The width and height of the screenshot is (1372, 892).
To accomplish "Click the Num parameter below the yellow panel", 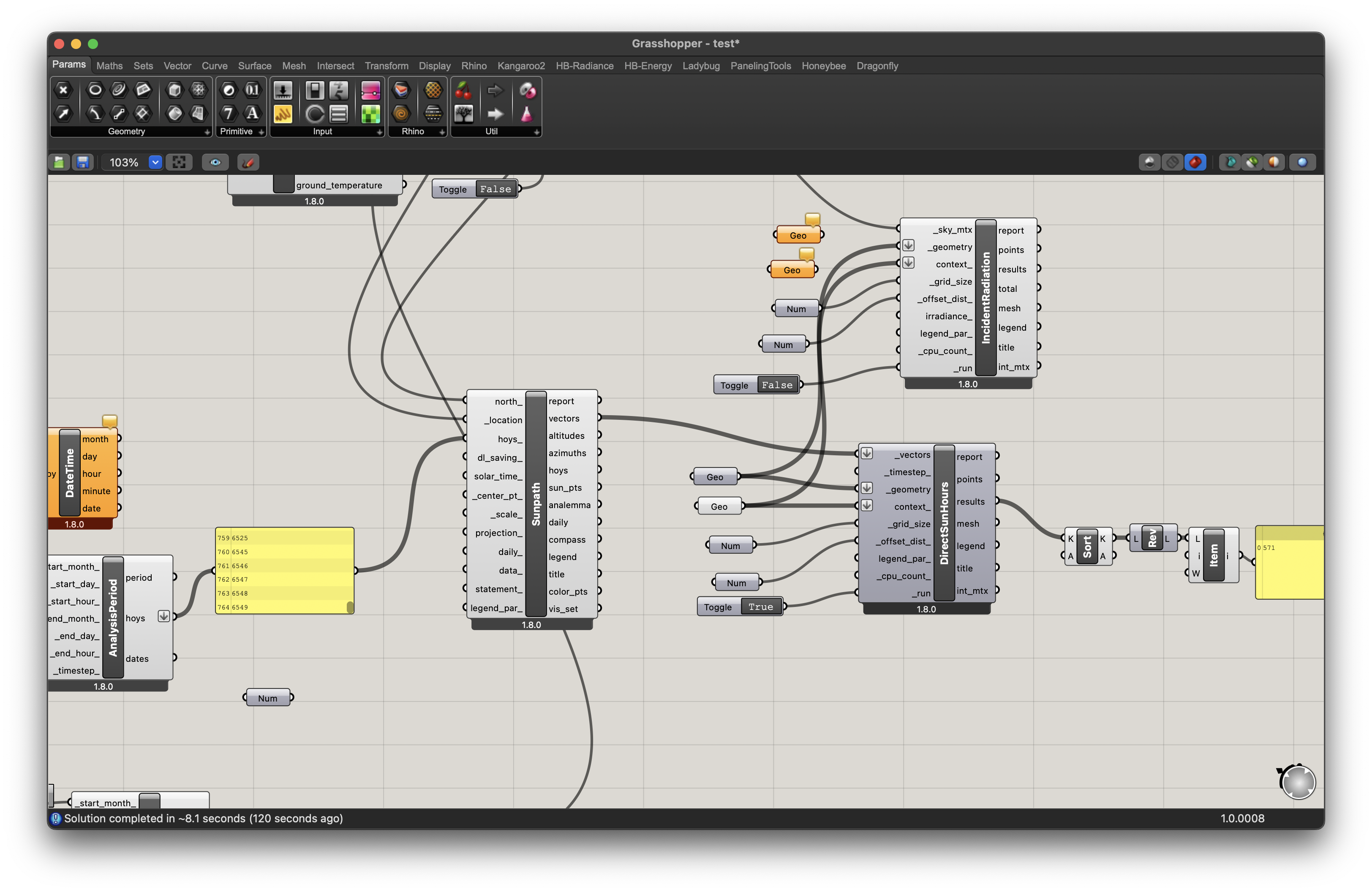I will tap(267, 698).
